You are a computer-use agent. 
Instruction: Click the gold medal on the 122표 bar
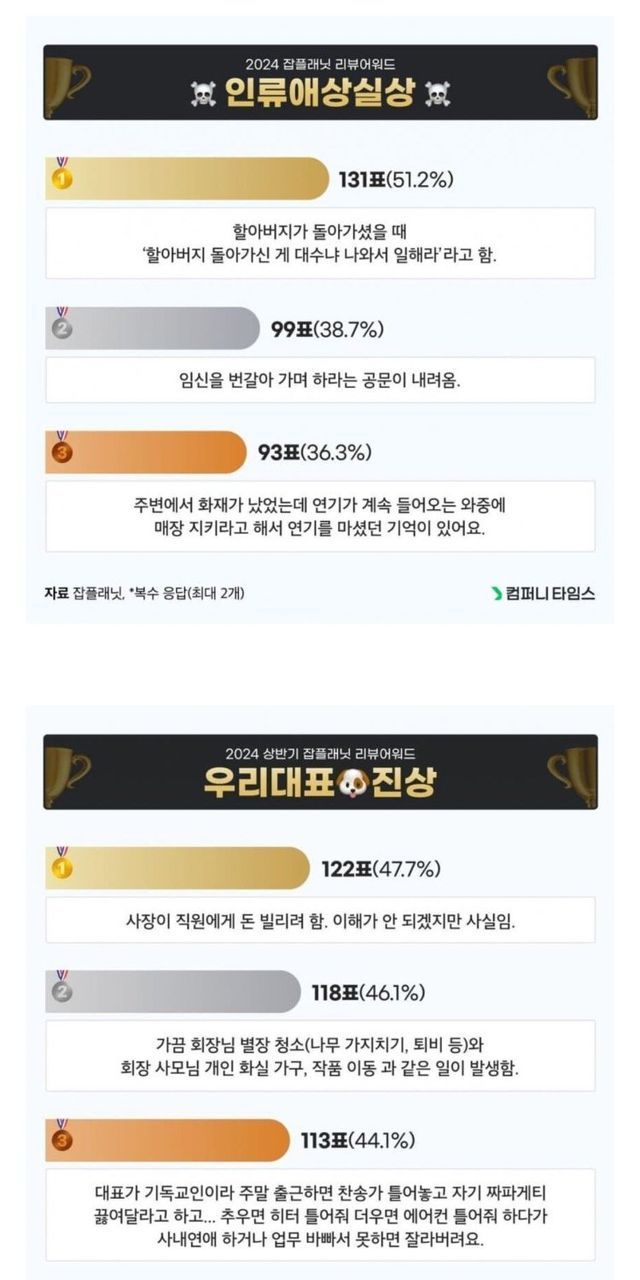click(62, 867)
